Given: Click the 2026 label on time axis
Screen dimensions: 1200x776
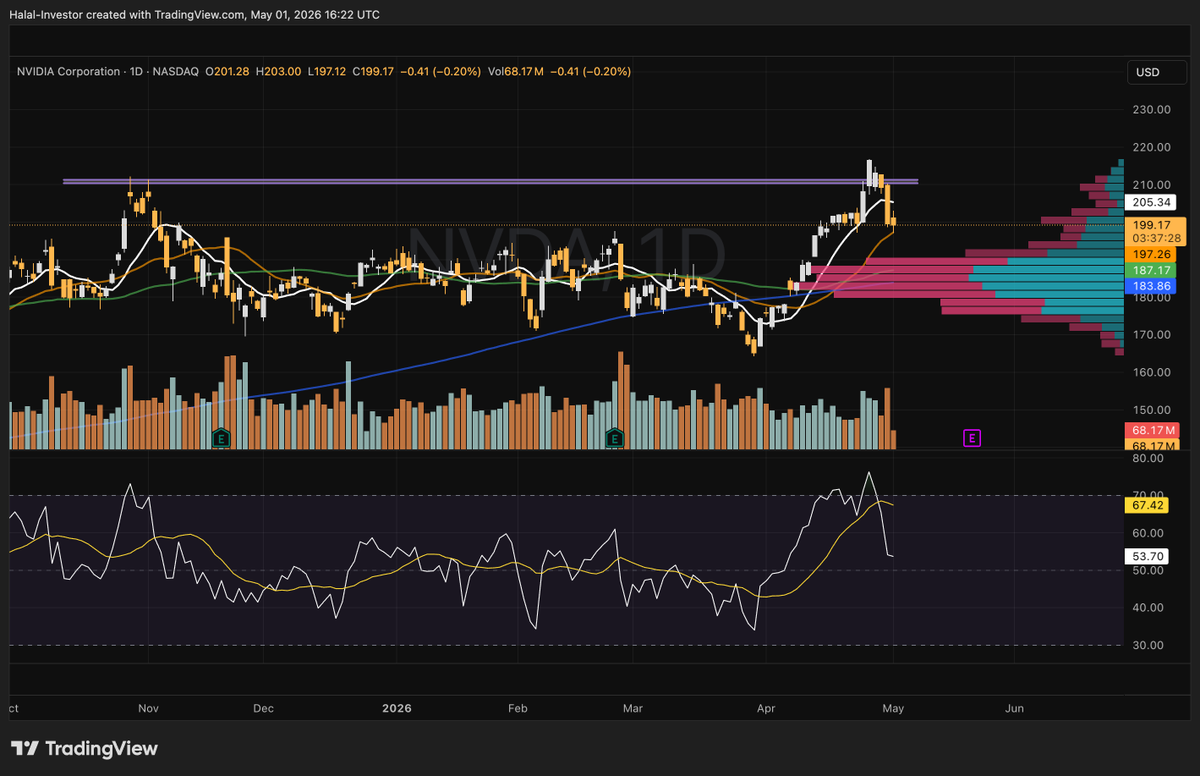Looking at the screenshot, I should coord(397,708).
